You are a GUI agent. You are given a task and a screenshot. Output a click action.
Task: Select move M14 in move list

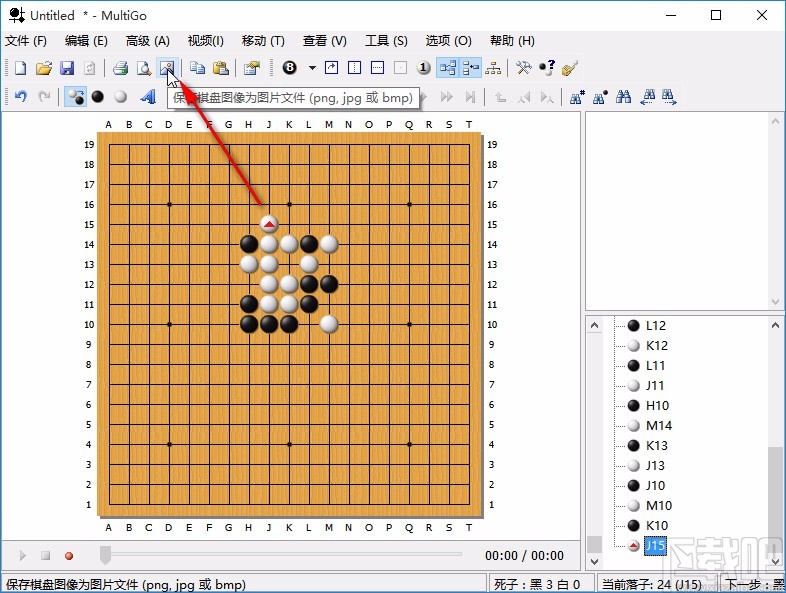click(659, 426)
